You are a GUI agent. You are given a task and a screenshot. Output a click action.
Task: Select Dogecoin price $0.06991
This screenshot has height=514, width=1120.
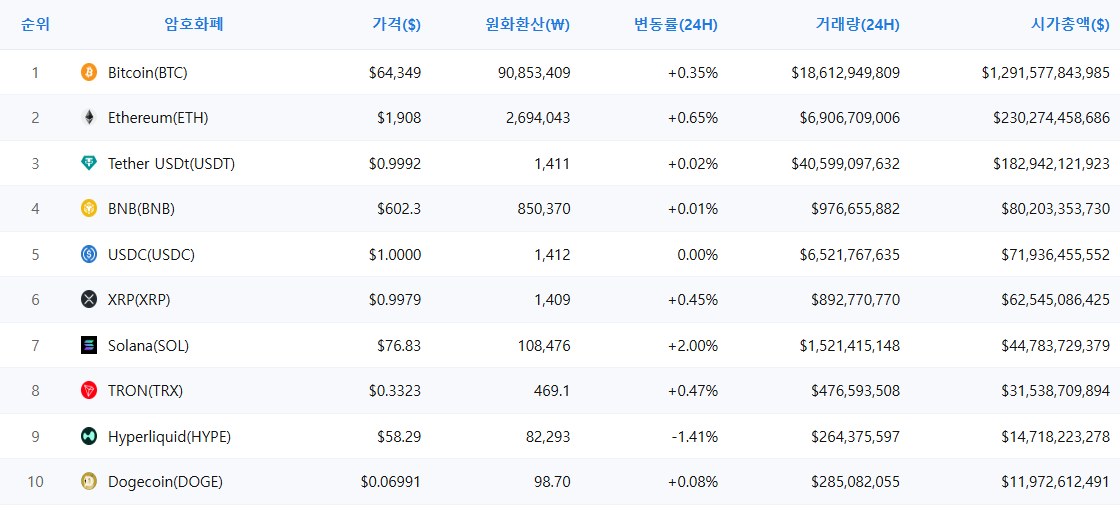coord(391,482)
